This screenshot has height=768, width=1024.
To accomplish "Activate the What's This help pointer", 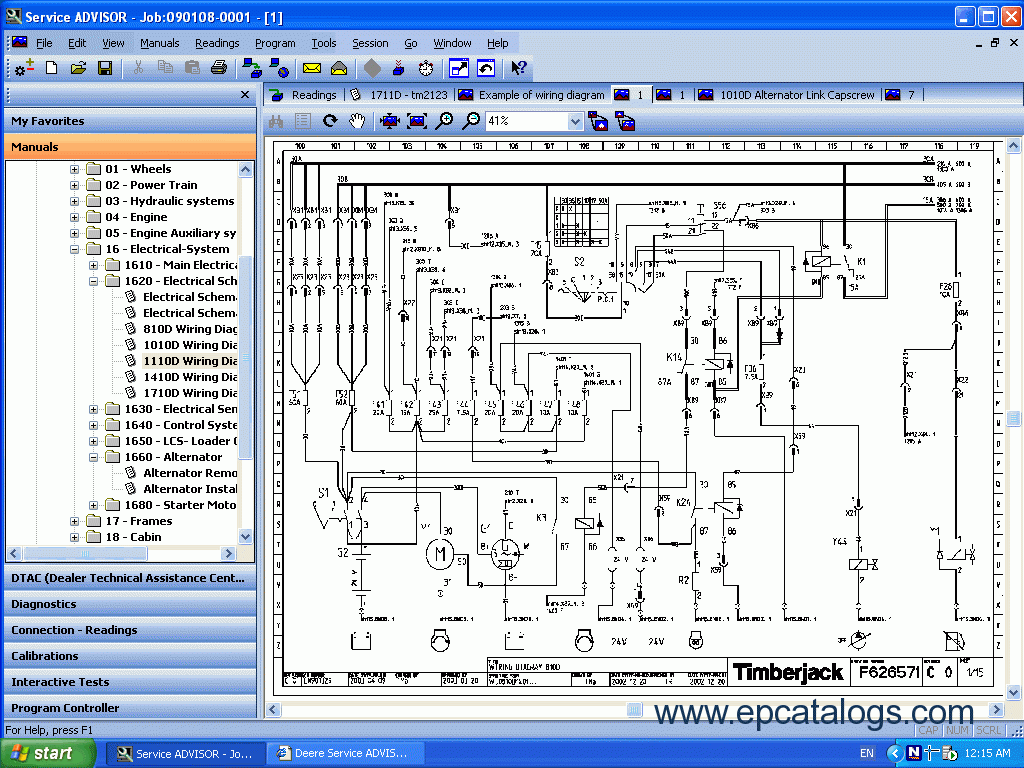I will [x=519, y=67].
